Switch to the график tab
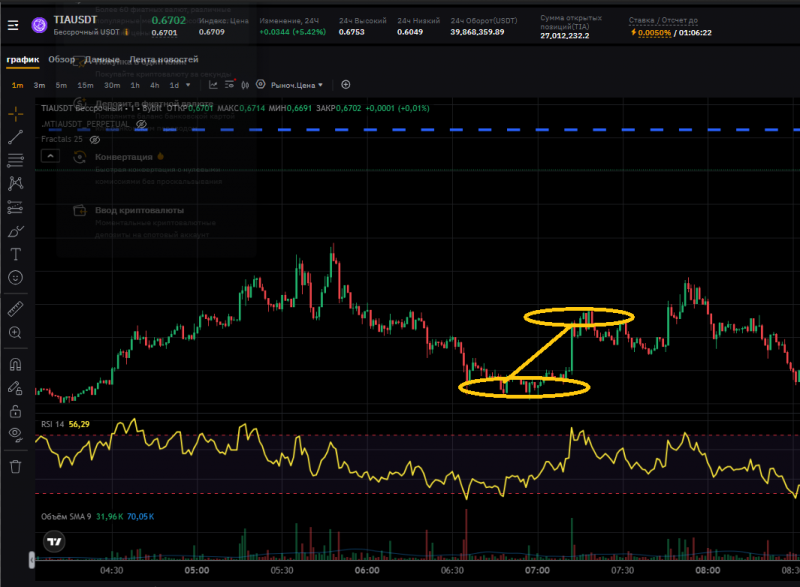The image size is (800, 587). point(22,59)
